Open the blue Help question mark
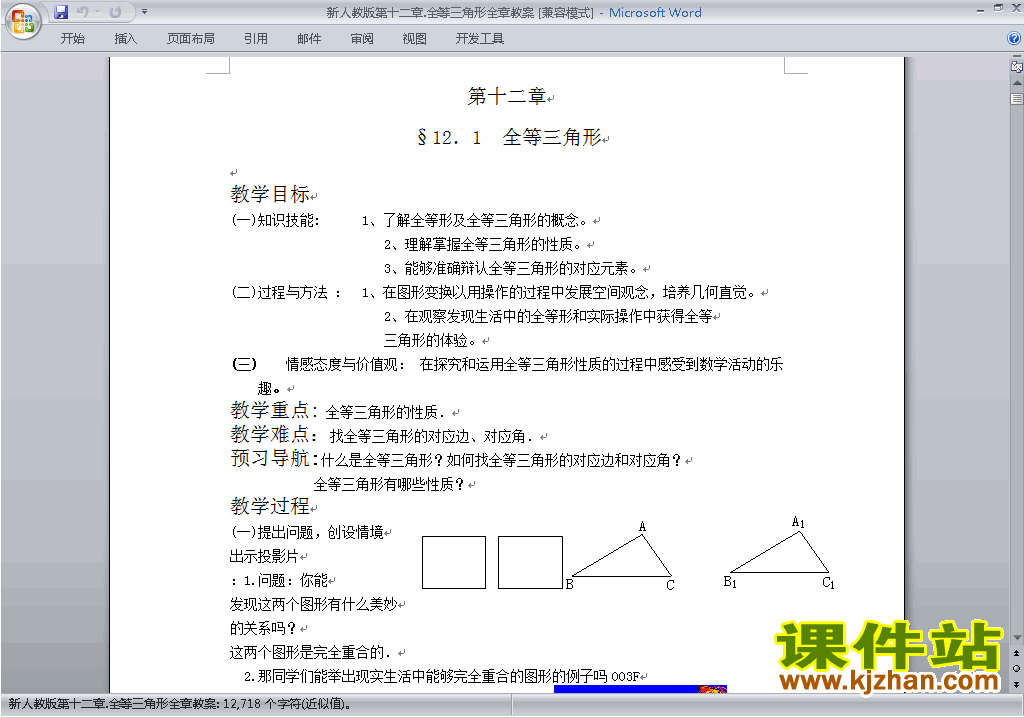This screenshot has height=718, width=1024. [1014, 39]
